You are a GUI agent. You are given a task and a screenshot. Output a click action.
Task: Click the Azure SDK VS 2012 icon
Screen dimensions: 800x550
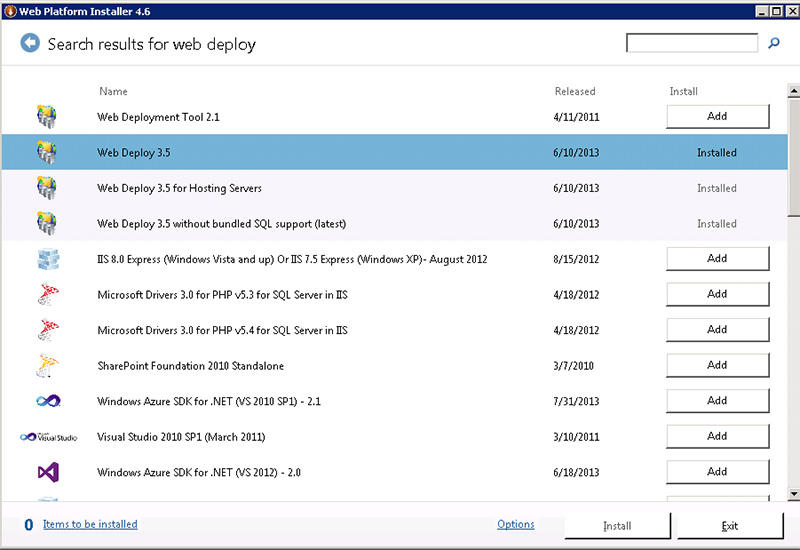pos(46,472)
